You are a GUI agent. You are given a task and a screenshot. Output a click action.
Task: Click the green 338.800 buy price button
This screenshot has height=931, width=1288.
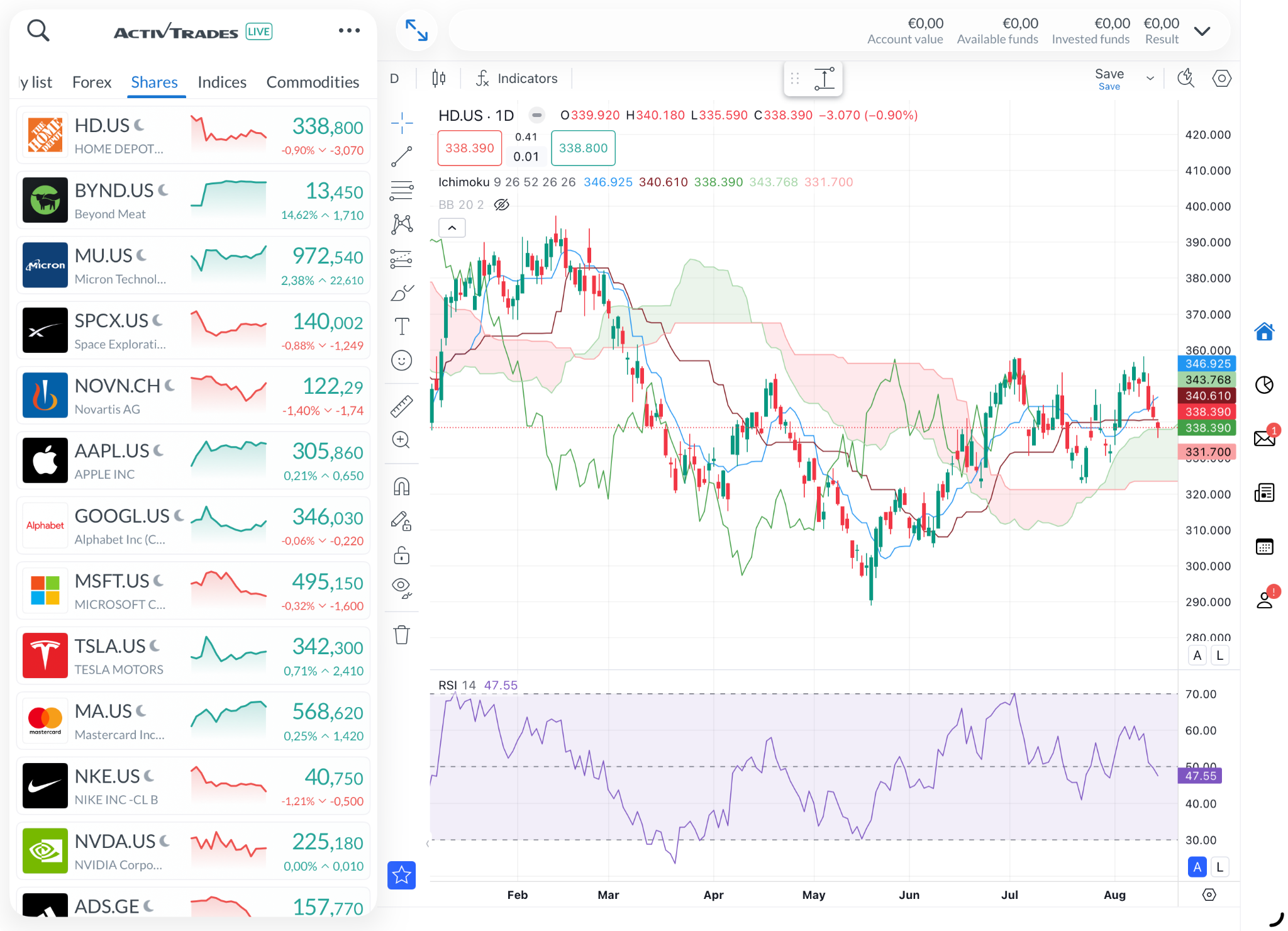[583, 148]
